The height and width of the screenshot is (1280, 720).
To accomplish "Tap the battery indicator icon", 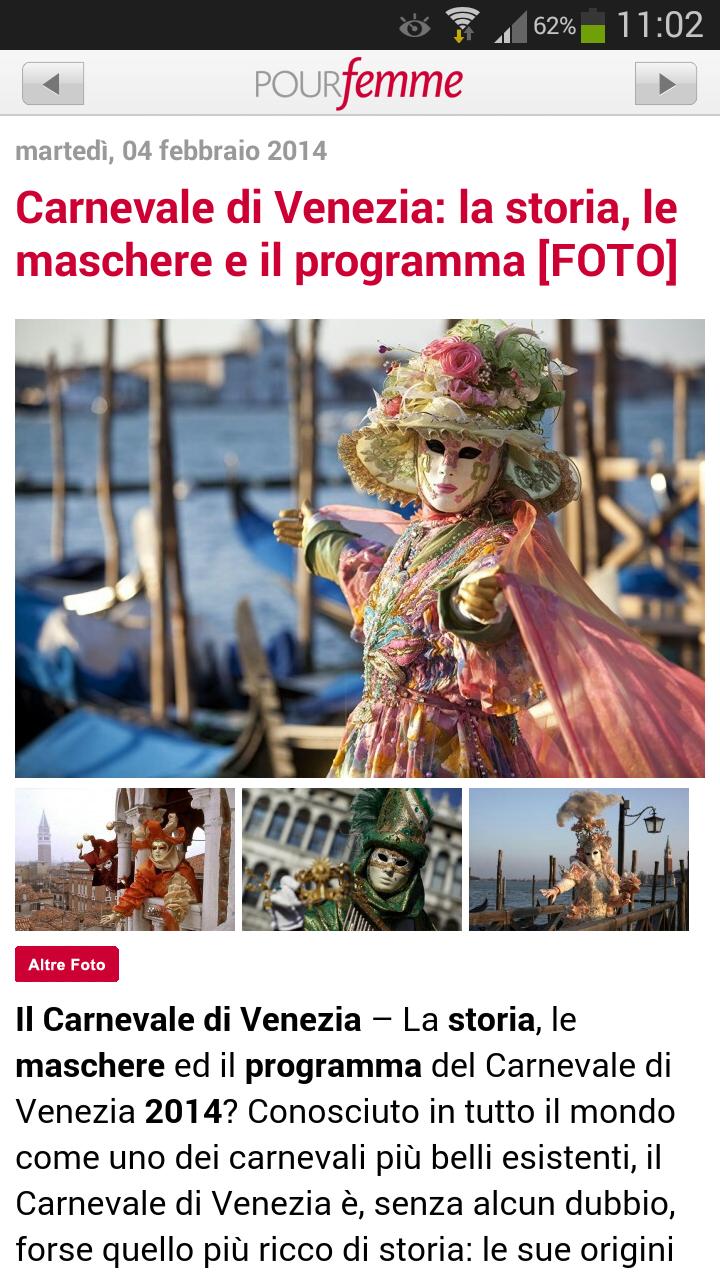I will click(x=593, y=25).
